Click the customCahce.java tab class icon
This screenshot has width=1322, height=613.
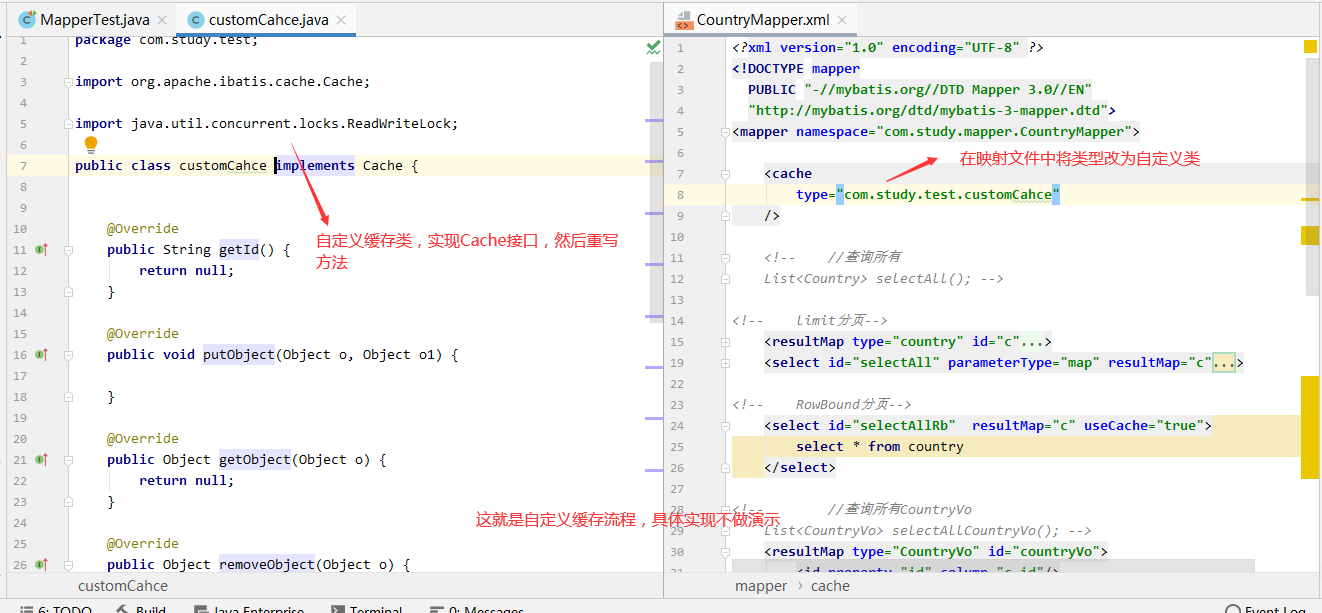click(x=195, y=19)
